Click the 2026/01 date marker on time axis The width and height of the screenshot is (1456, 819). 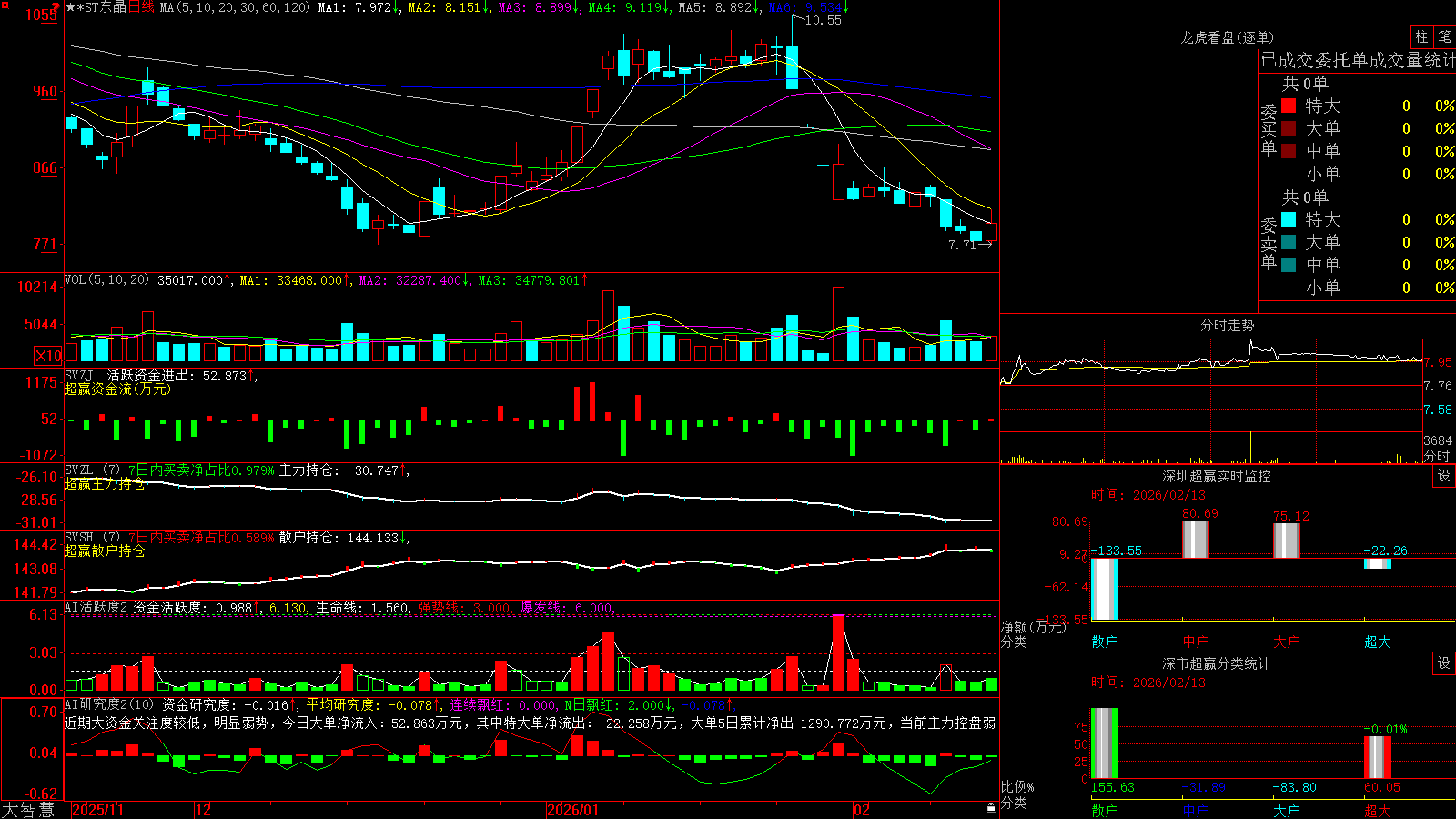(572, 810)
